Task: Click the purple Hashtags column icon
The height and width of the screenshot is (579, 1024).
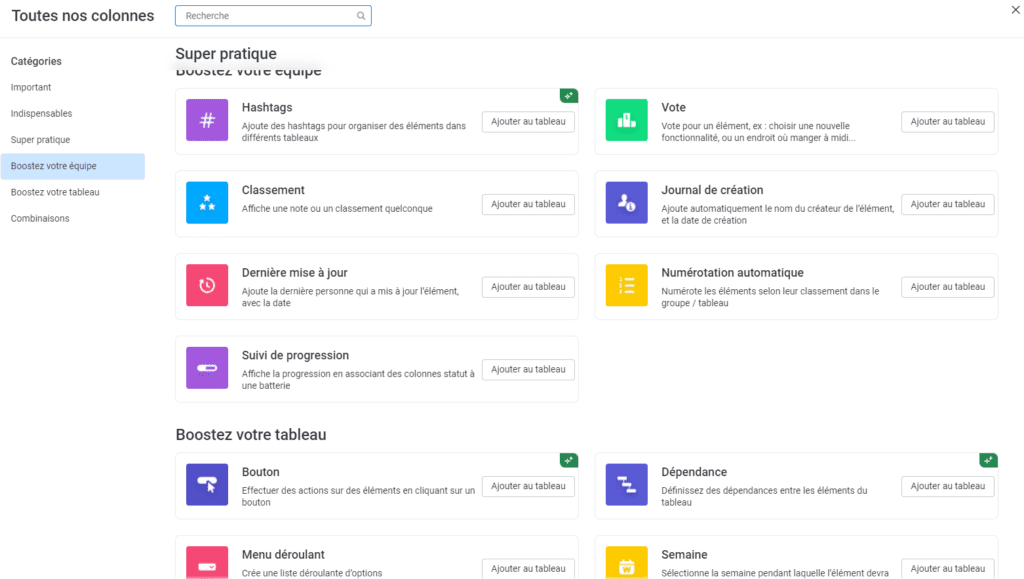Action: [207, 121]
